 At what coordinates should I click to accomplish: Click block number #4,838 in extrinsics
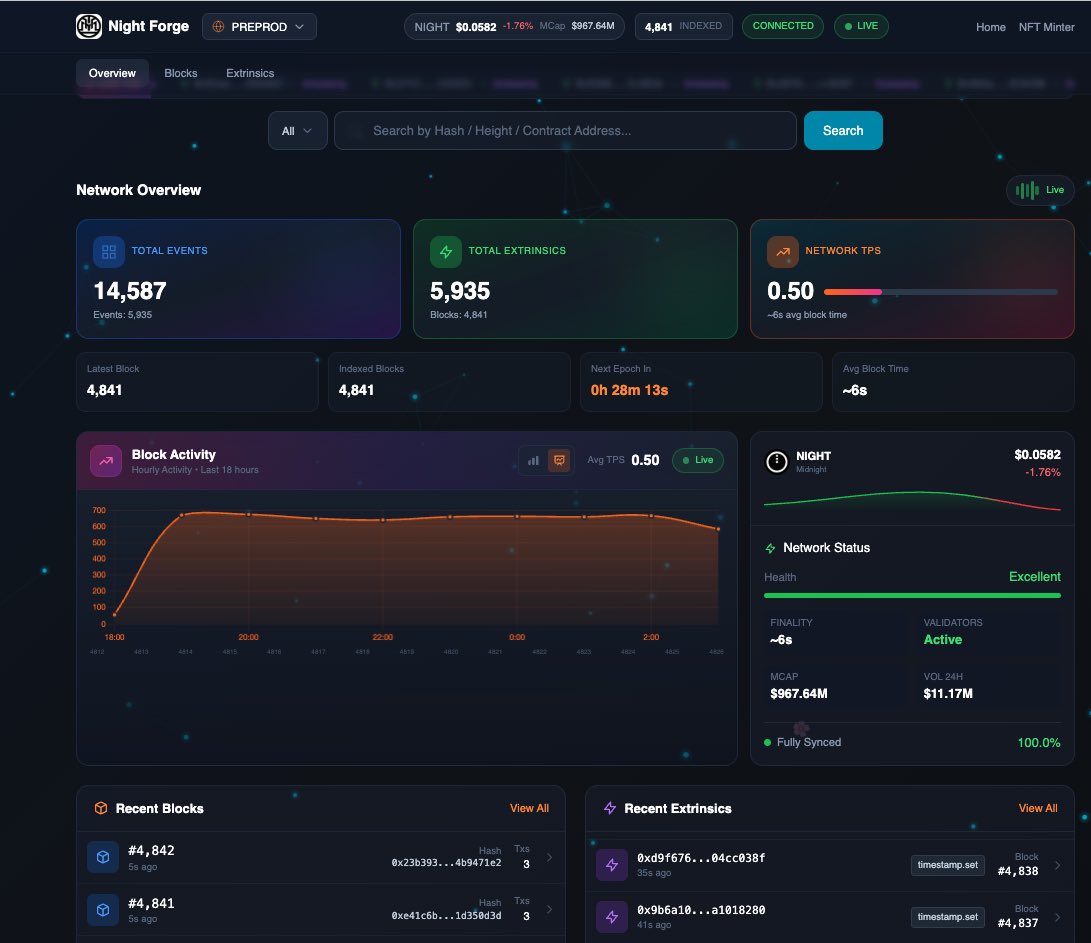[x=1018, y=871]
